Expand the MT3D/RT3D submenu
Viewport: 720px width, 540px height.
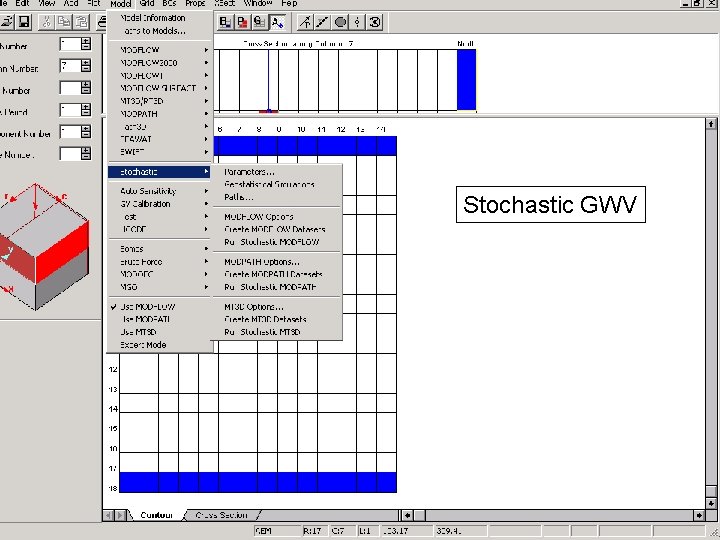(160, 101)
